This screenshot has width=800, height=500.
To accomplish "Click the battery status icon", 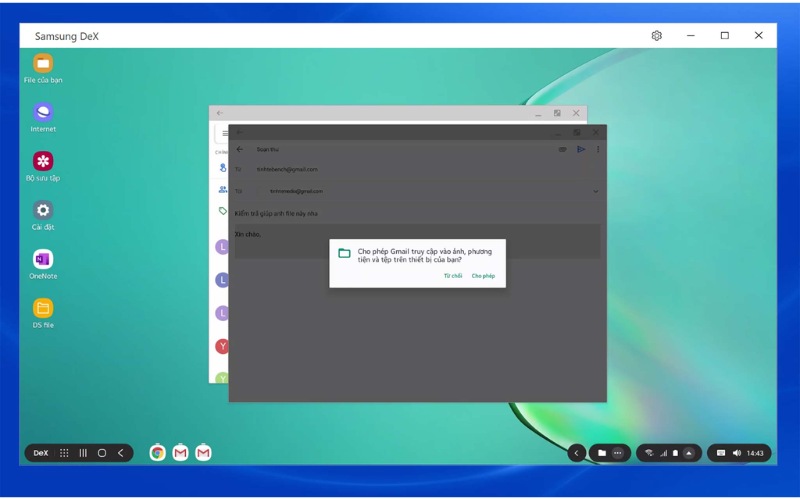I will [x=675, y=453].
